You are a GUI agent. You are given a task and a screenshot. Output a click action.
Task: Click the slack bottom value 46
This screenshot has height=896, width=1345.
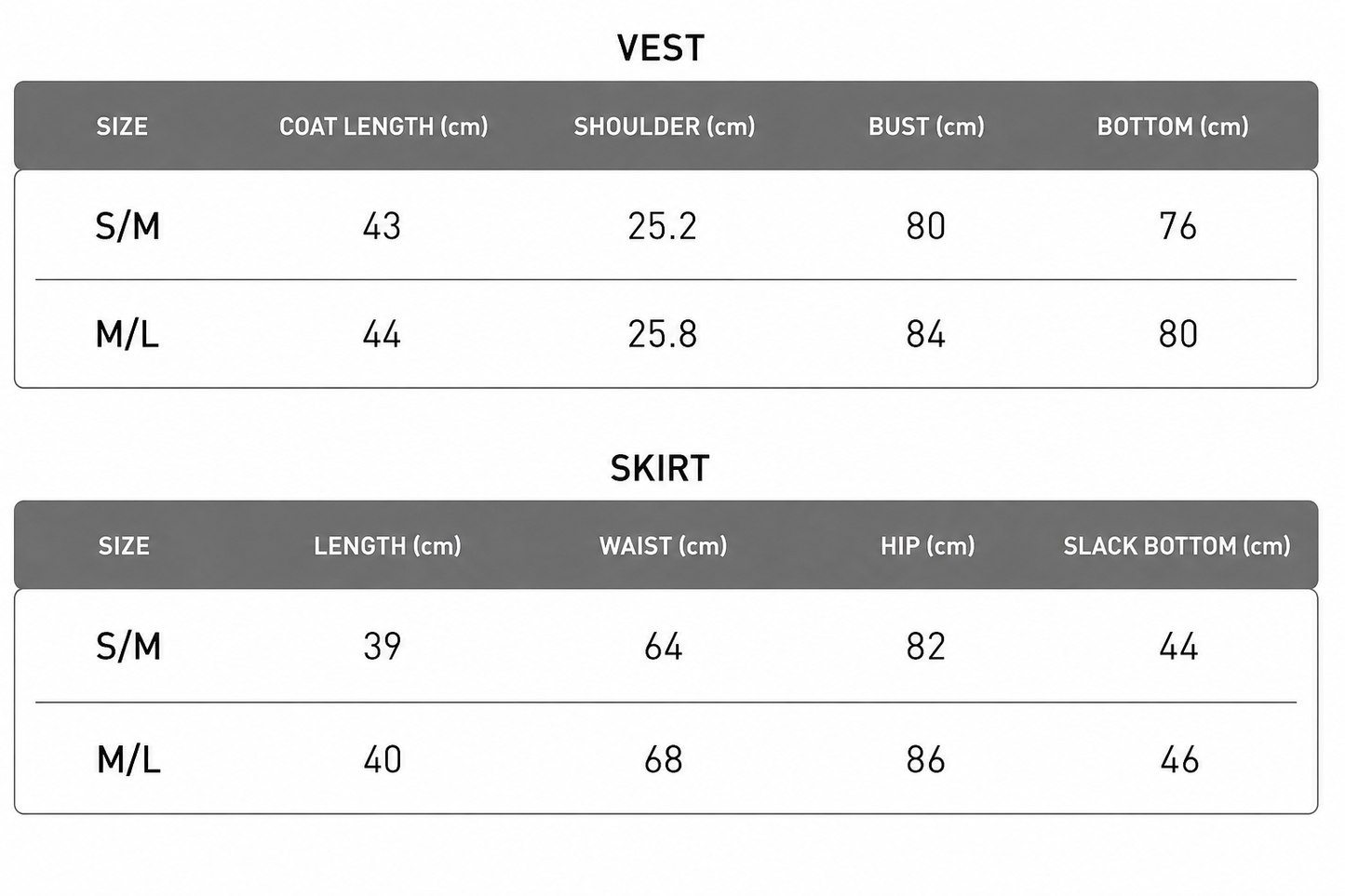point(1179,760)
